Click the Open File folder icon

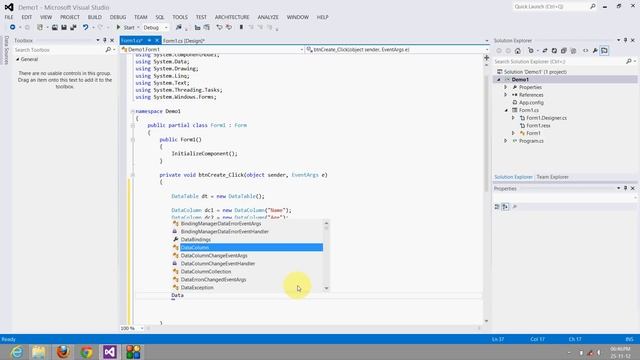coord(55,27)
